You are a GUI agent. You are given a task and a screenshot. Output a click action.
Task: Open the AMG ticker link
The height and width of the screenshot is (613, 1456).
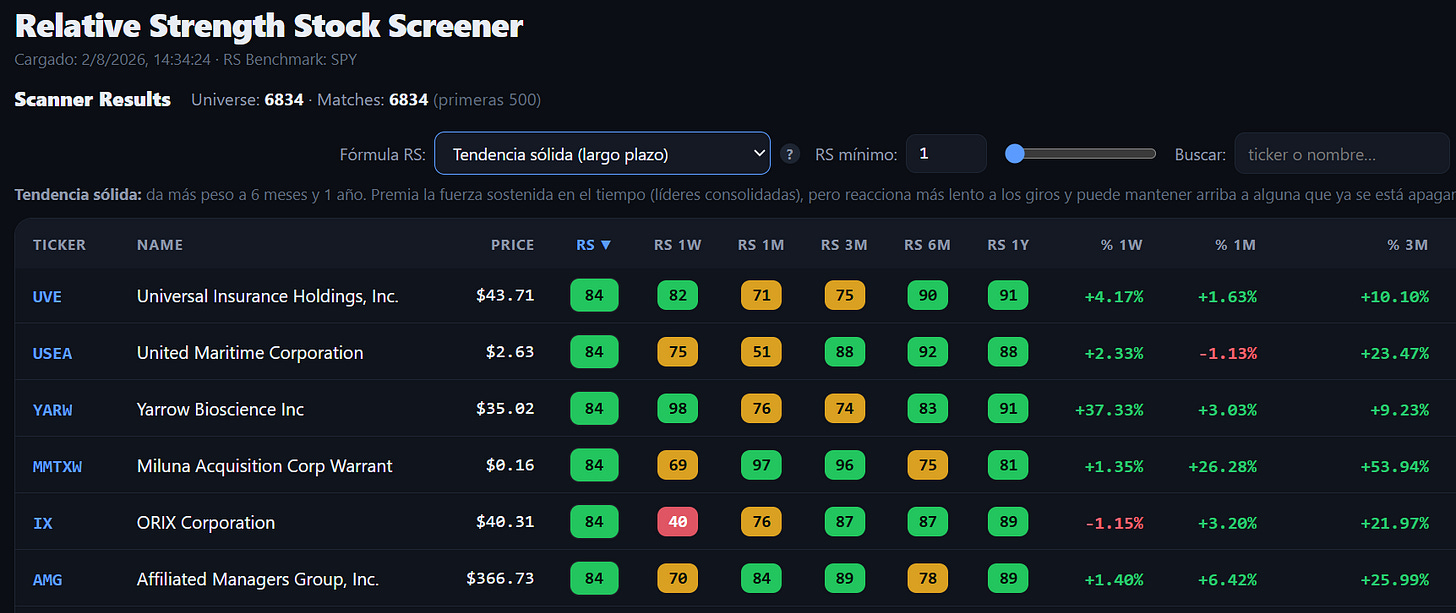[x=47, y=580]
